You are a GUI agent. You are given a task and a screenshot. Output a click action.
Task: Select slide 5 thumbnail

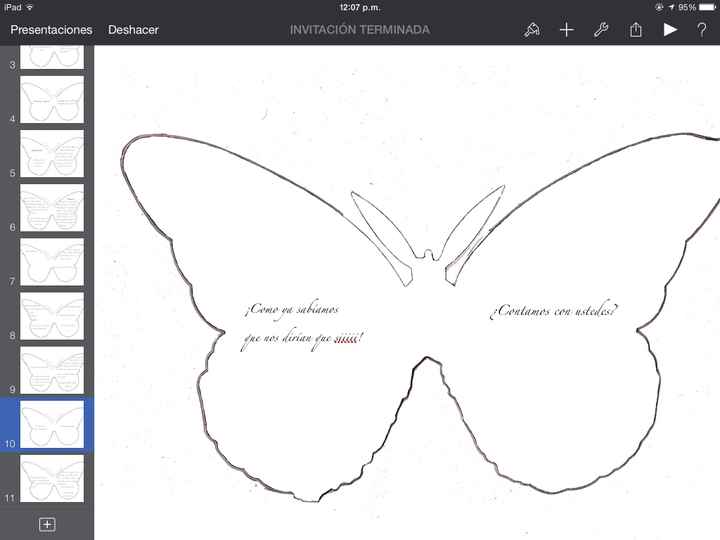click(52, 154)
